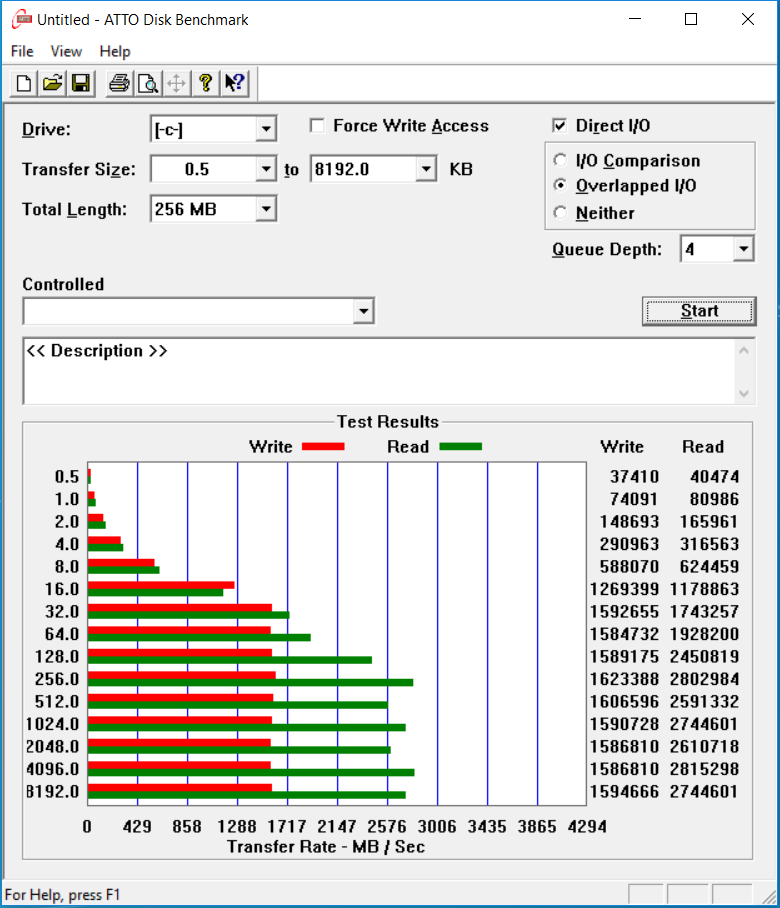This screenshot has height=908, width=780.
Task: Maximize the ATTO Disk Benchmark window
Action: pyautogui.click(x=690, y=19)
